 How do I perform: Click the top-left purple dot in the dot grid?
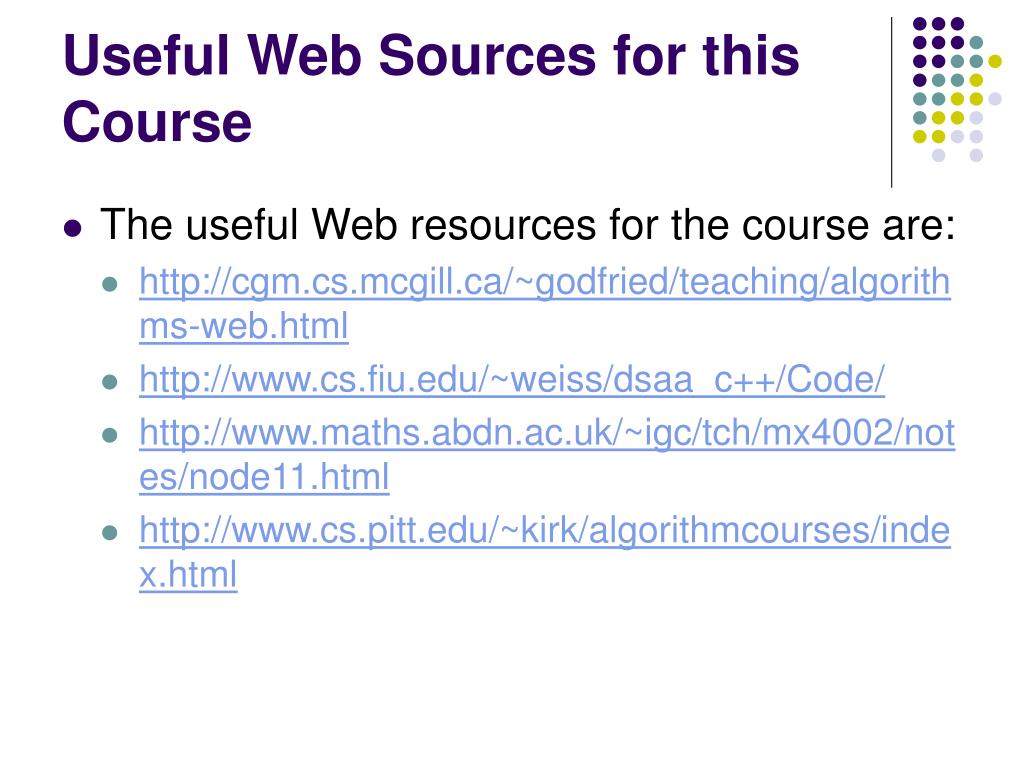(x=919, y=23)
